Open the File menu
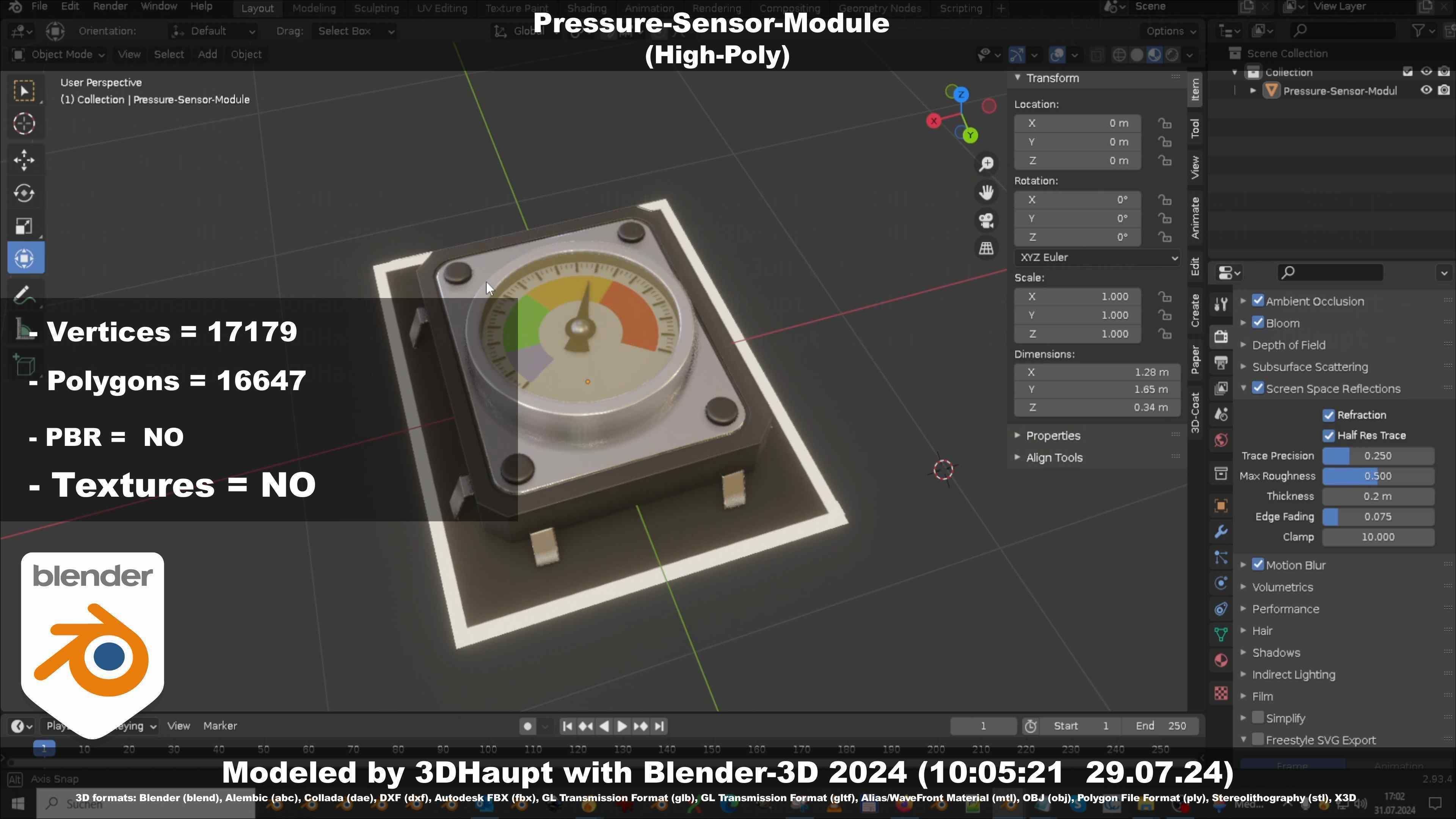The height and width of the screenshot is (819, 1456). (x=39, y=7)
